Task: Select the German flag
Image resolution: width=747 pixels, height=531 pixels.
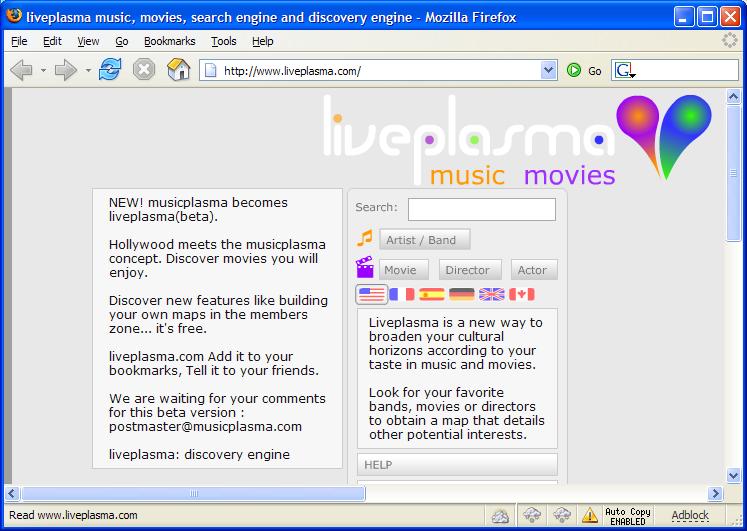Action: point(462,294)
